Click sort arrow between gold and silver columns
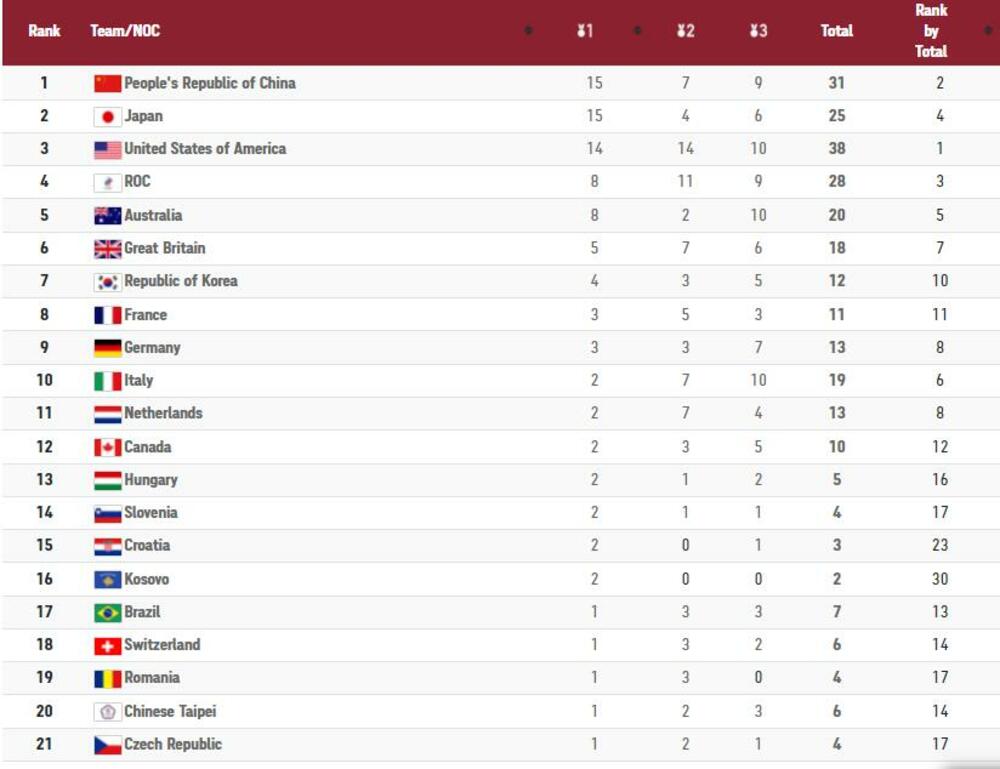The height and width of the screenshot is (769, 1000). [x=637, y=31]
